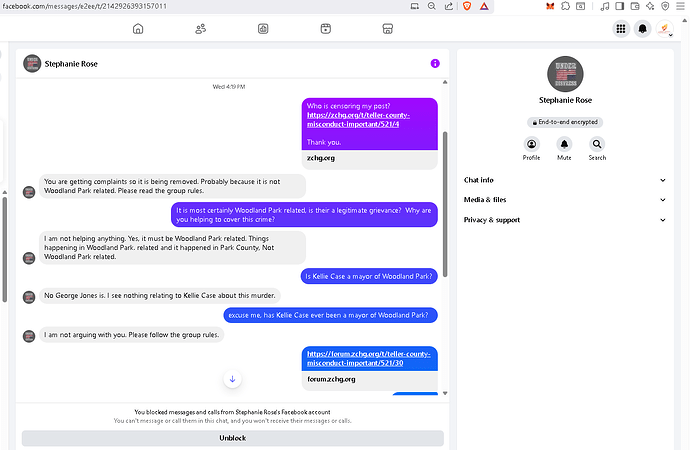
Task: Open zchg.org teller-county link ending 521/4
Action: click(x=358, y=120)
